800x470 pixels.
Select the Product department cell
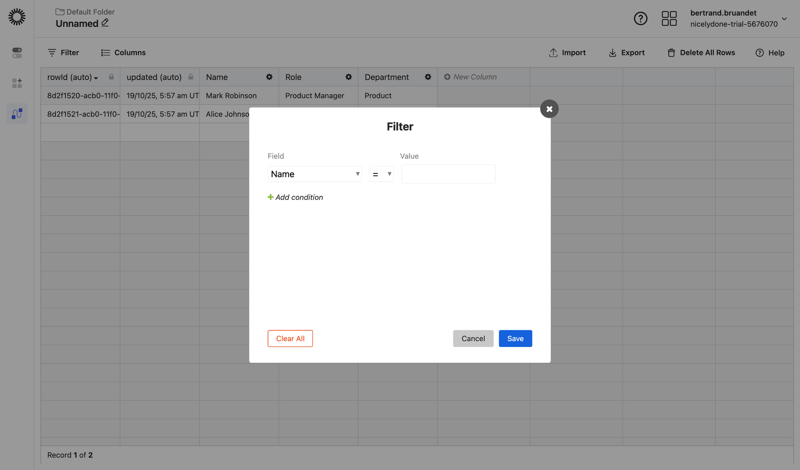pyautogui.click(x=398, y=95)
